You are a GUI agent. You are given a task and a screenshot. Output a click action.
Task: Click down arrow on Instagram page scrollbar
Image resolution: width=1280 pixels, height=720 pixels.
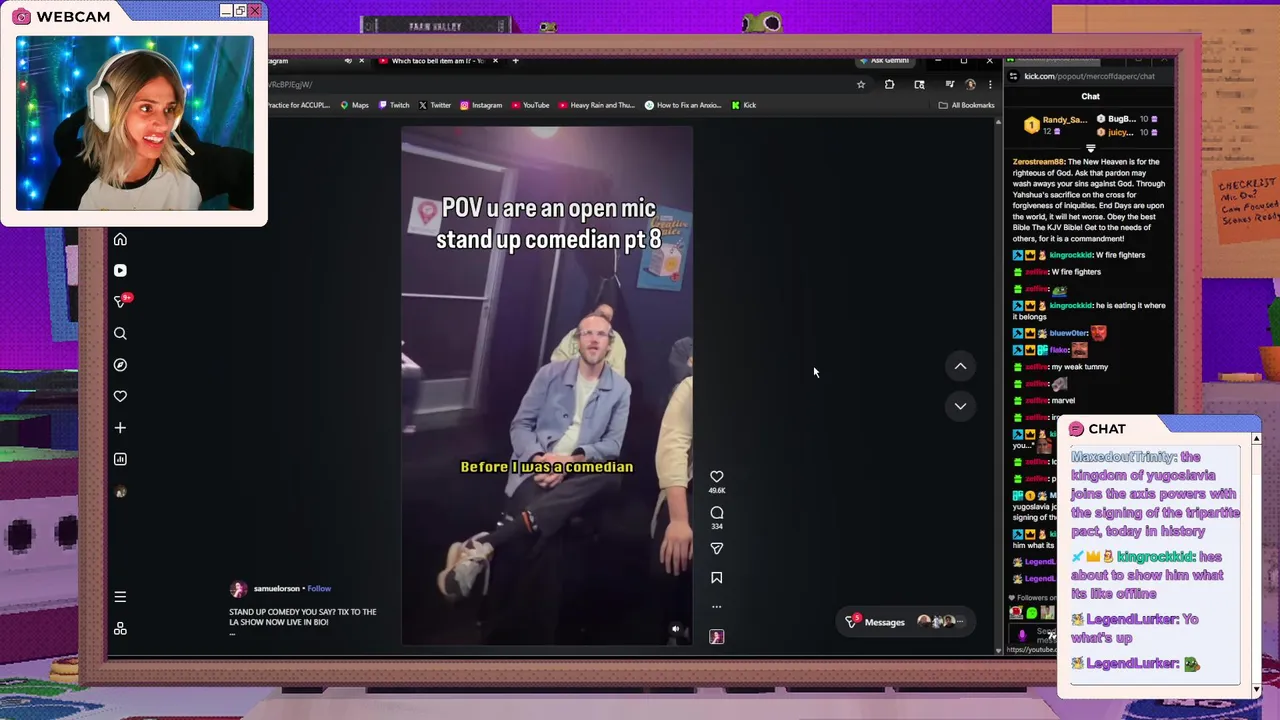tap(997, 650)
